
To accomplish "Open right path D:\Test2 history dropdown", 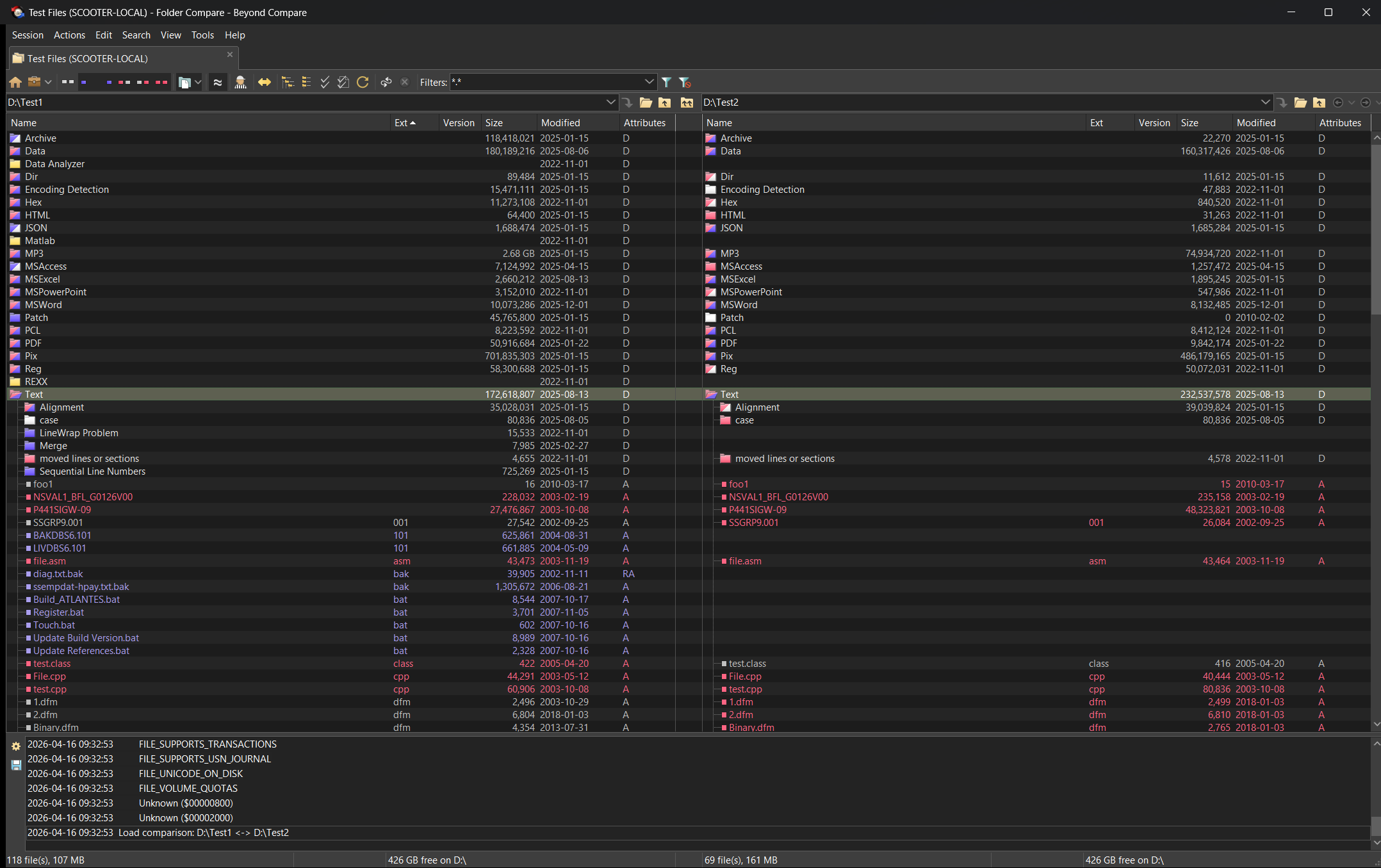I will coord(1265,102).
